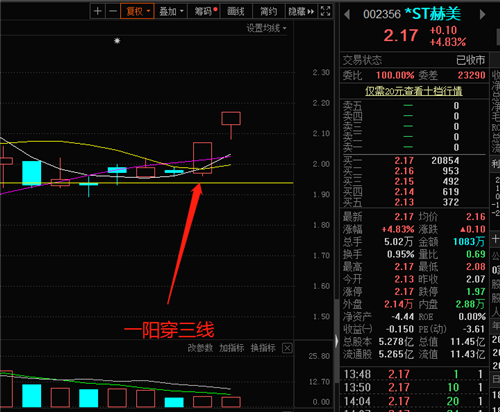This screenshot has width=500, height=412.
Task: Click the plus icon at right edge
Action: (x=495, y=238)
